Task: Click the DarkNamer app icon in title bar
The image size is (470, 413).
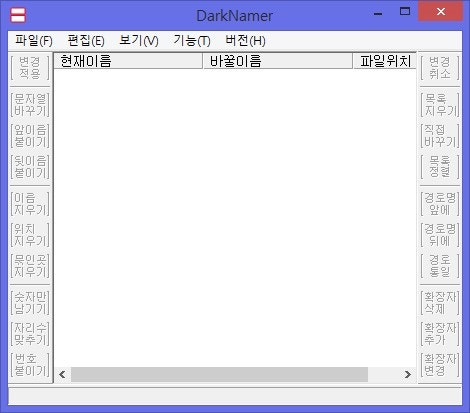Action: click(x=18, y=15)
